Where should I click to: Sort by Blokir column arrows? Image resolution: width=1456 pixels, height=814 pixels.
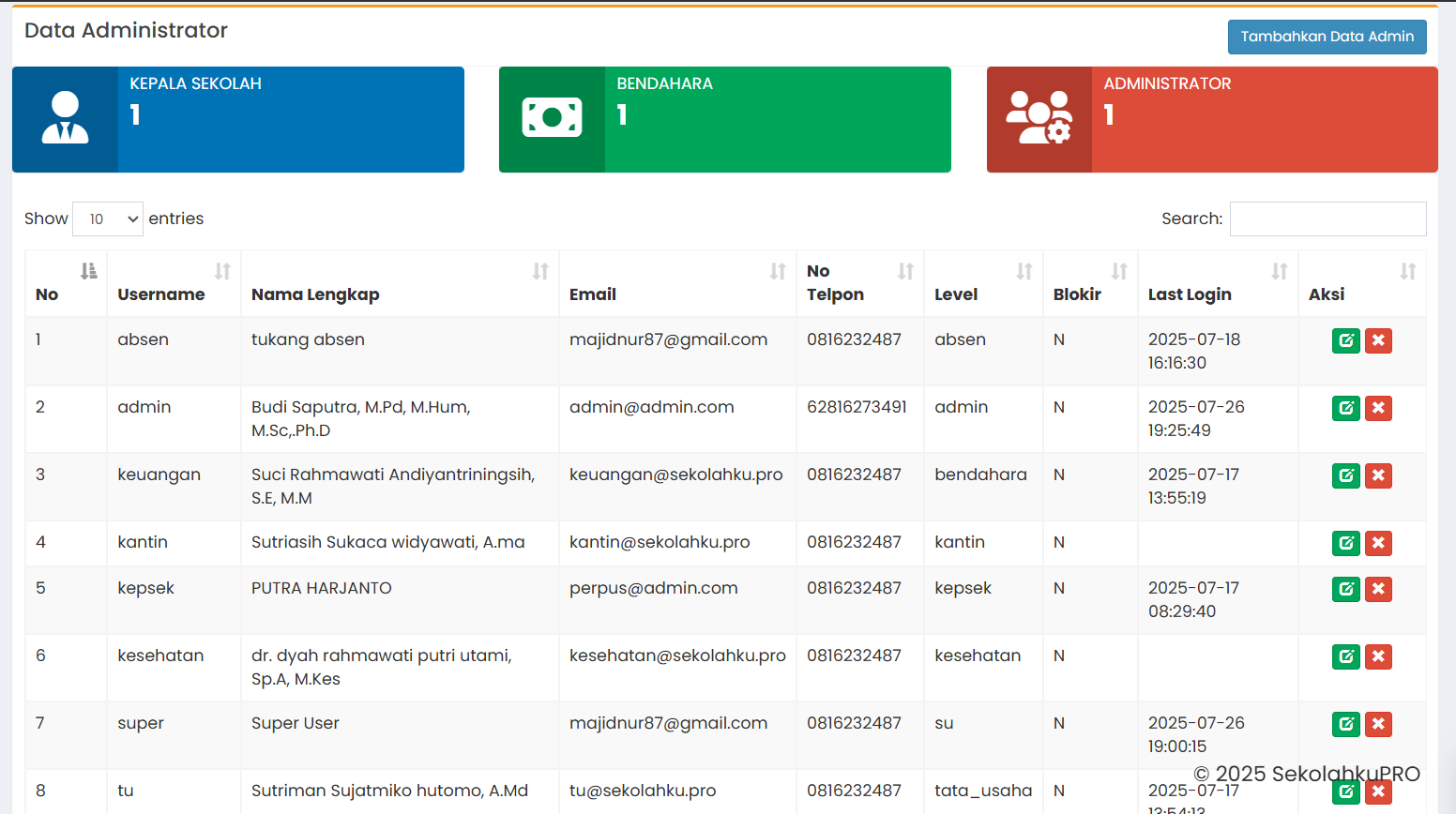[1119, 271]
